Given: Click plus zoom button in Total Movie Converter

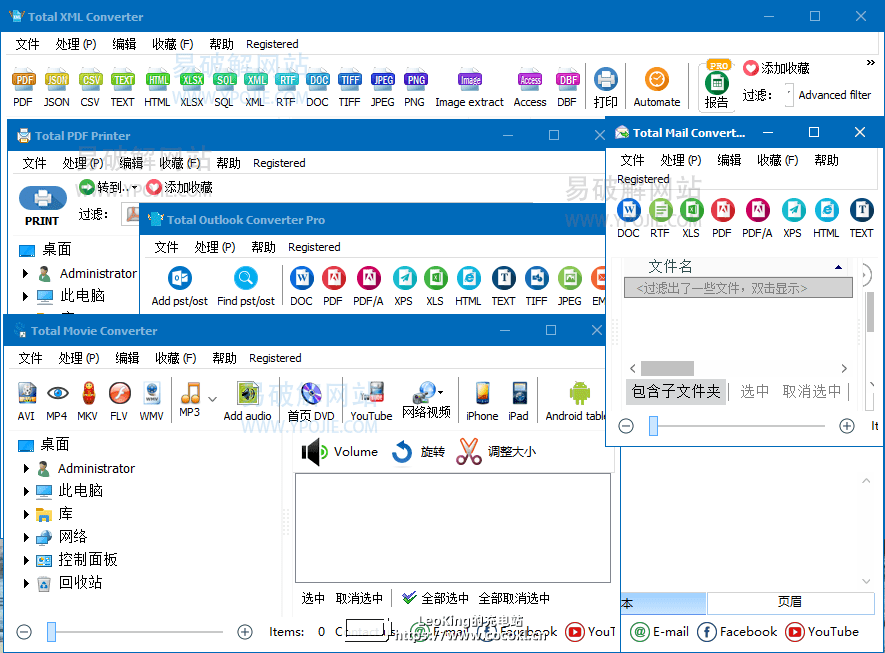Looking at the screenshot, I should [244, 632].
